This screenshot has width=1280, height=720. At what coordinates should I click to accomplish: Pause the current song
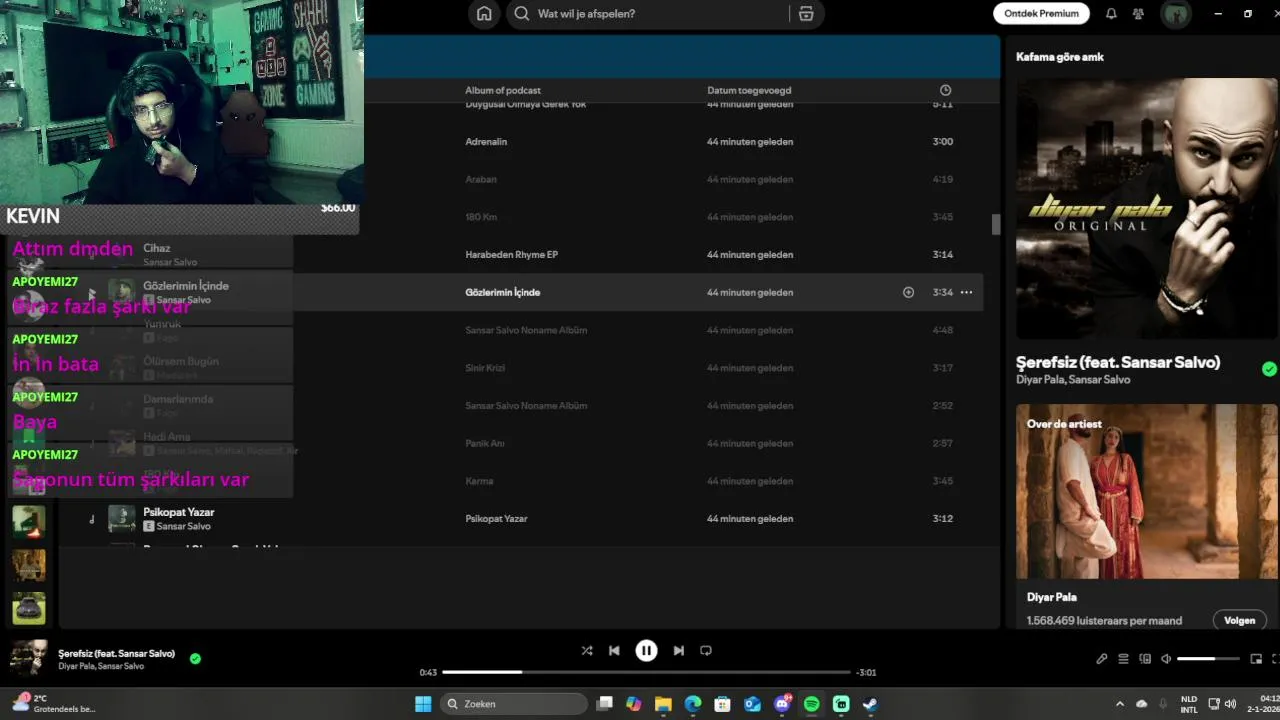[646, 650]
